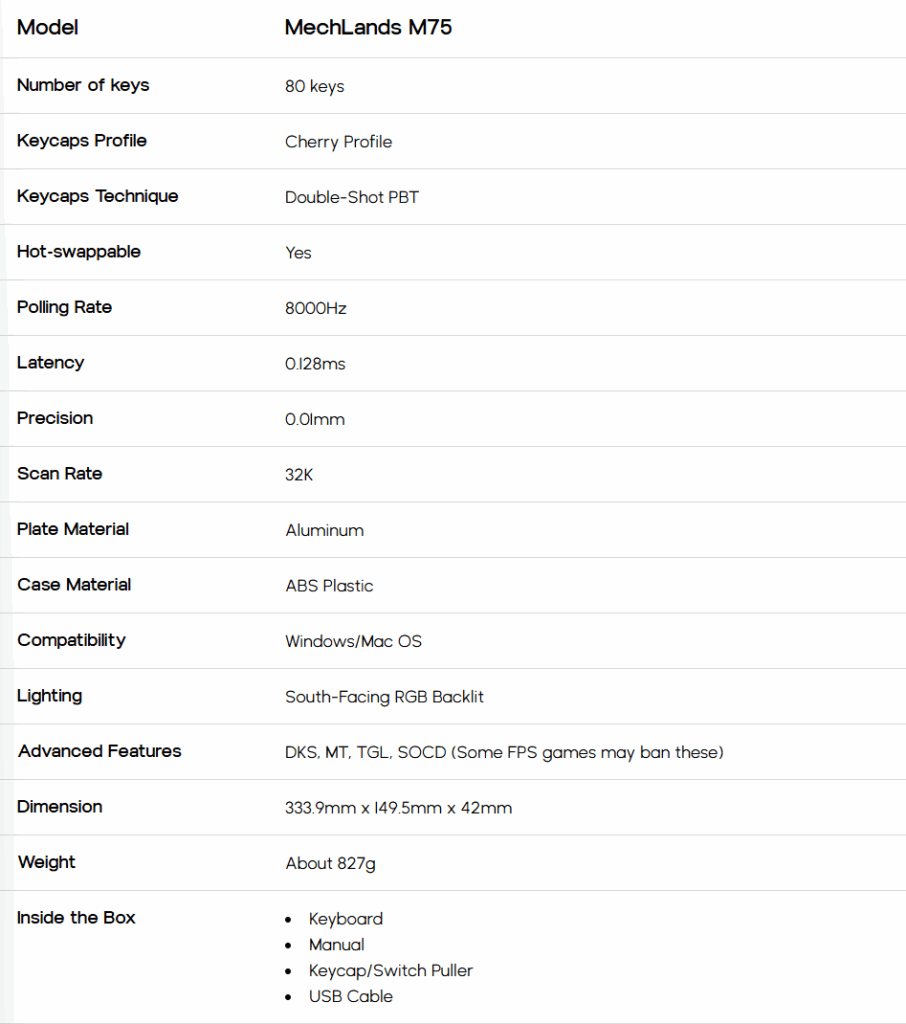Select the 'Aluminum' plate material value
Screen dimensions: 906x1024
pos(325,530)
